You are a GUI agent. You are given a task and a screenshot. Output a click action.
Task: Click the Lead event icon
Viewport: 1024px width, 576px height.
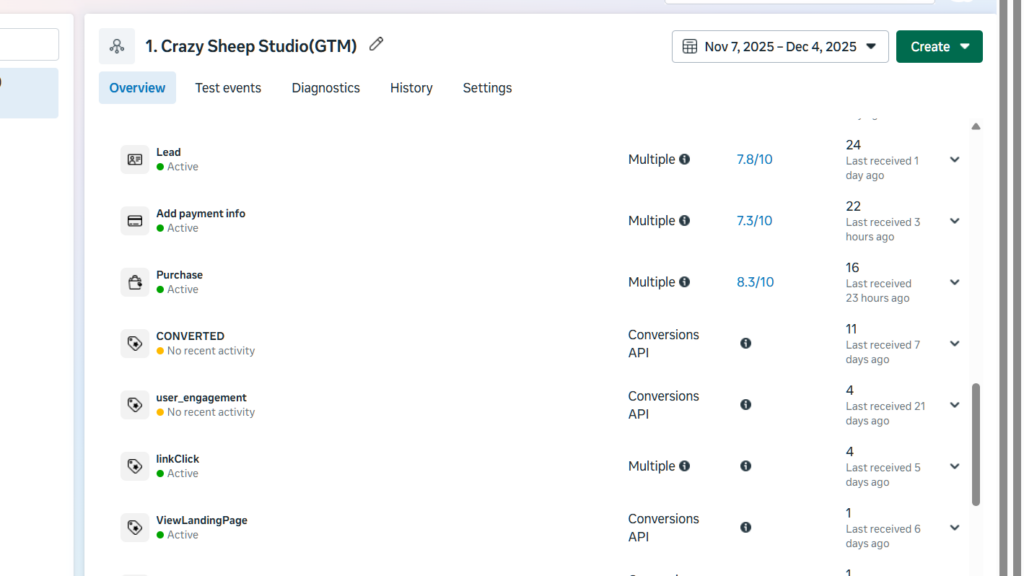(134, 160)
